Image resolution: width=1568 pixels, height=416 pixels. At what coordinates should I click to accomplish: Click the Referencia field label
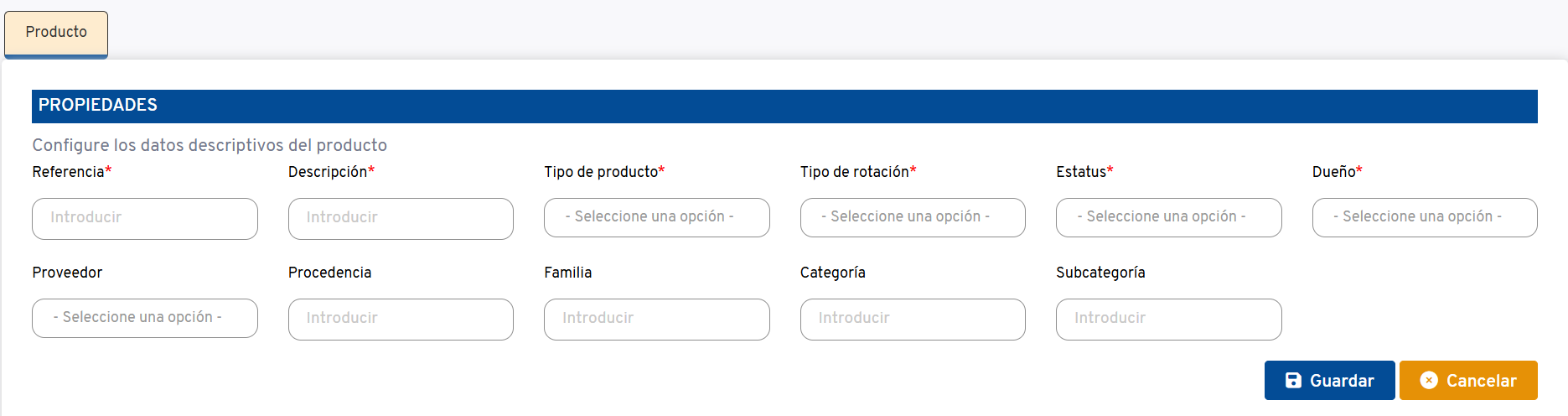(68, 172)
